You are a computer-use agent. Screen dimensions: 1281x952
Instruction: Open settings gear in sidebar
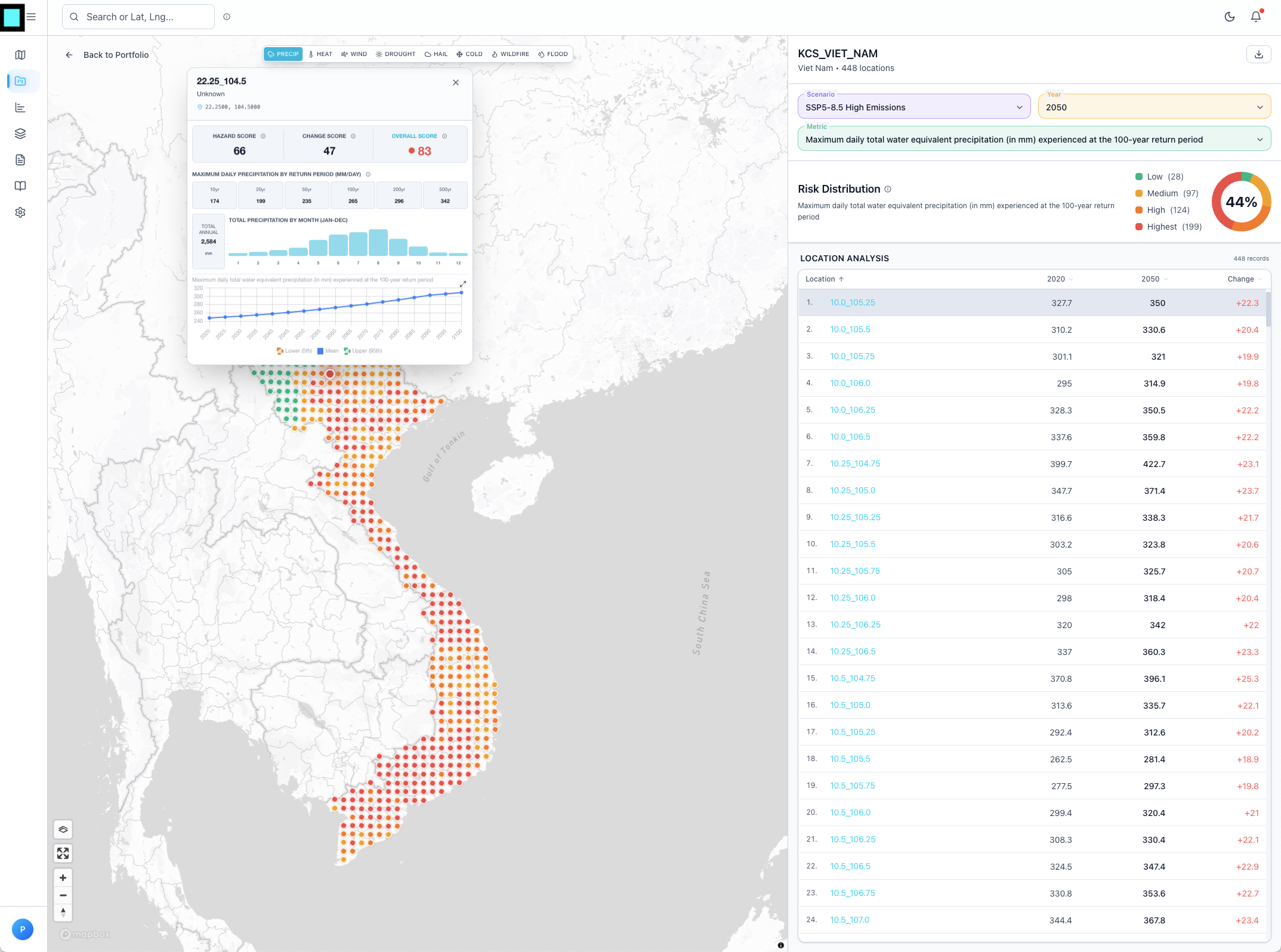coord(20,212)
